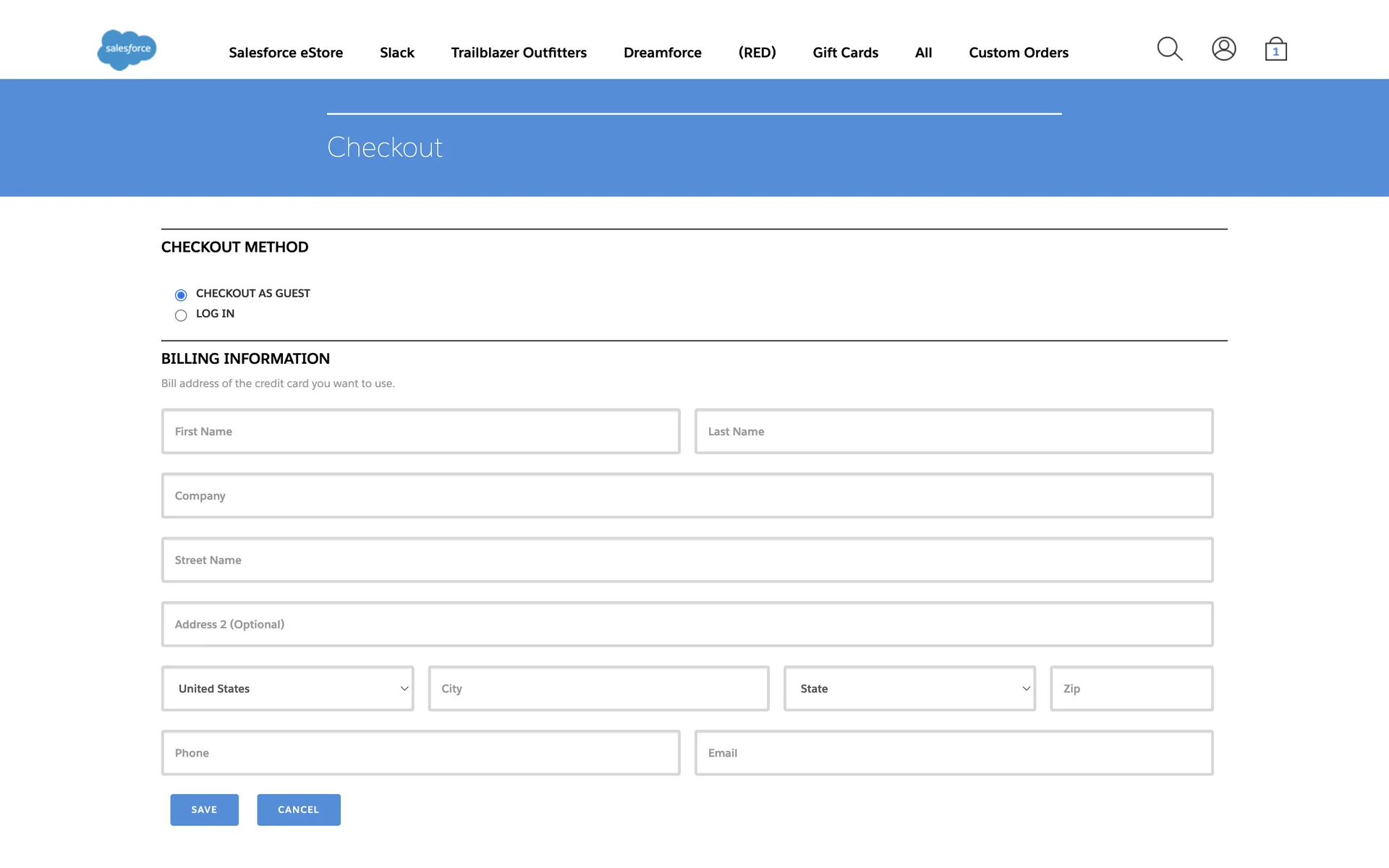The image size is (1389, 868).
Task: Focus the First Name field
Action: [x=420, y=432]
